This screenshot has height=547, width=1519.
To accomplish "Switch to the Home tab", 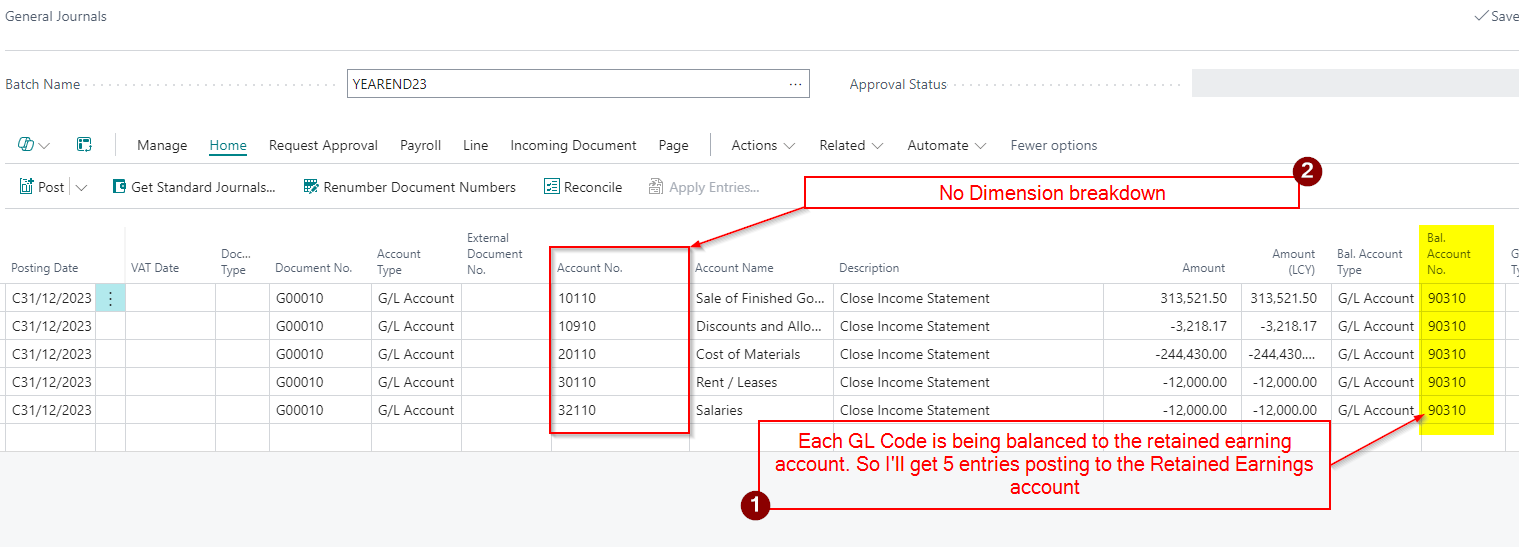I will coord(228,145).
